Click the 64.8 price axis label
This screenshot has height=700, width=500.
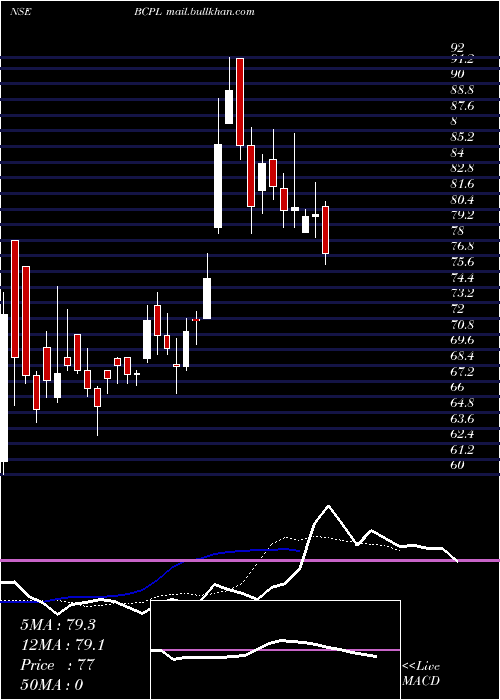tap(462, 403)
